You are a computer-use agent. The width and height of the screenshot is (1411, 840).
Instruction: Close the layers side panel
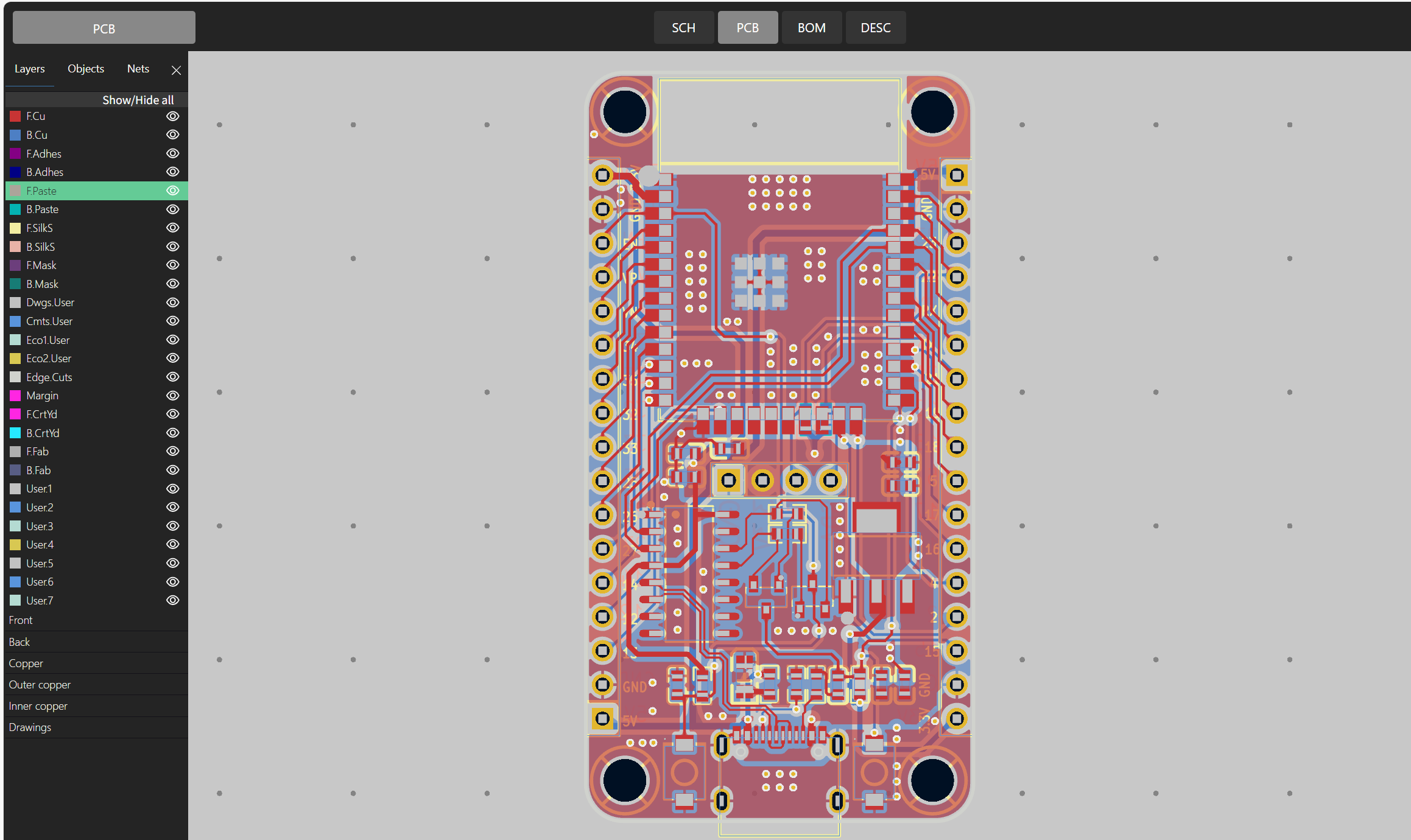click(x=176, y=71)
